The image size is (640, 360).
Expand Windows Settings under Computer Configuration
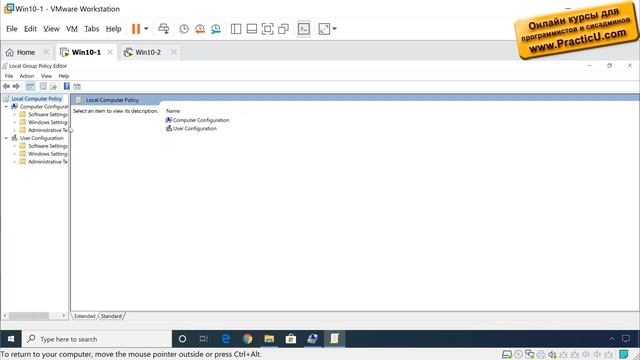[14, 122]
